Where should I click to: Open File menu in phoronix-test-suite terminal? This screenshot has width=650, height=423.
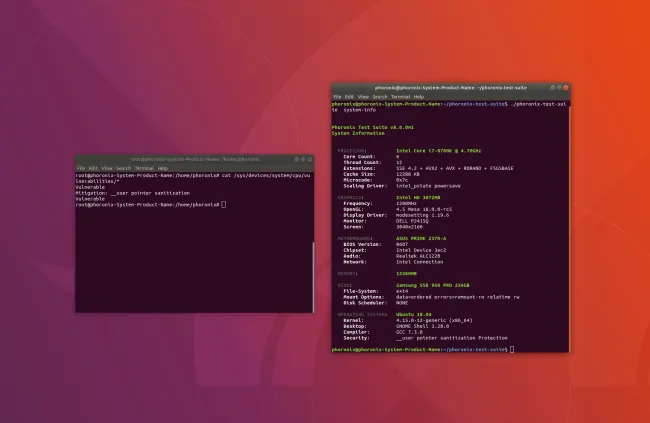pyautogui.click(x=337, y=97)
